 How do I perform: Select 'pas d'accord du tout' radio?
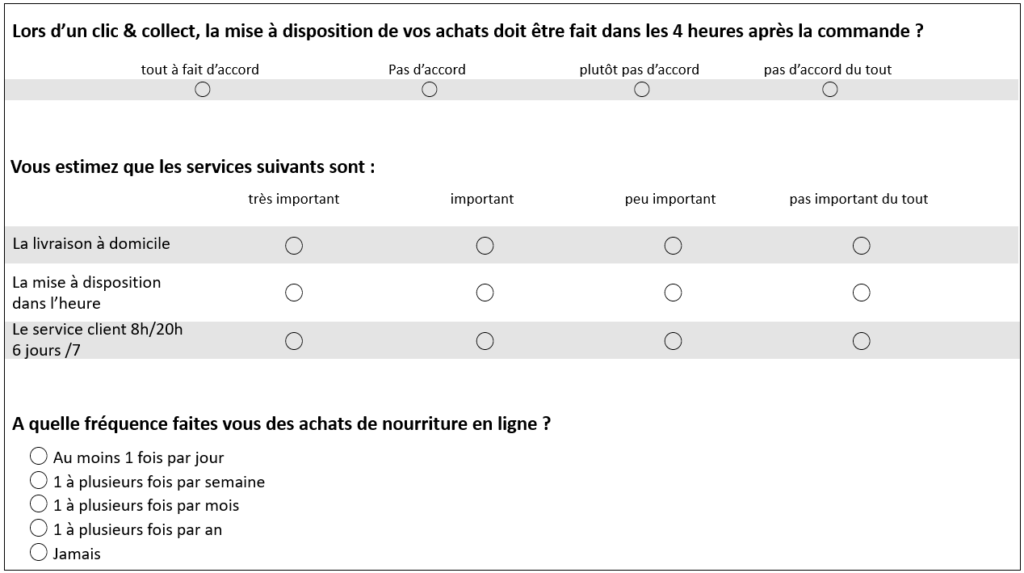pyautogui.click(x=829, y=90)
